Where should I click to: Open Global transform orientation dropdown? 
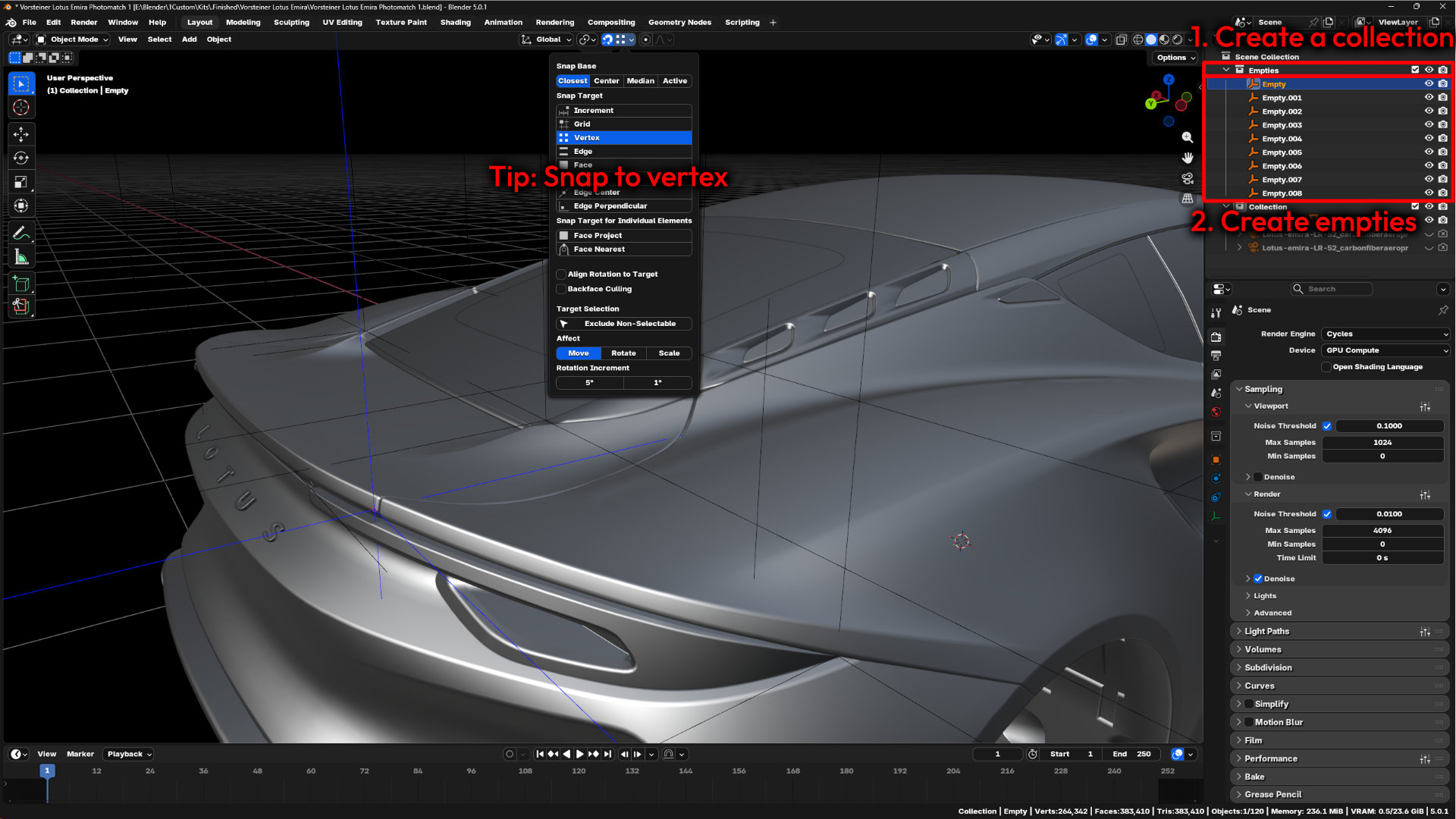click(546, 39)
